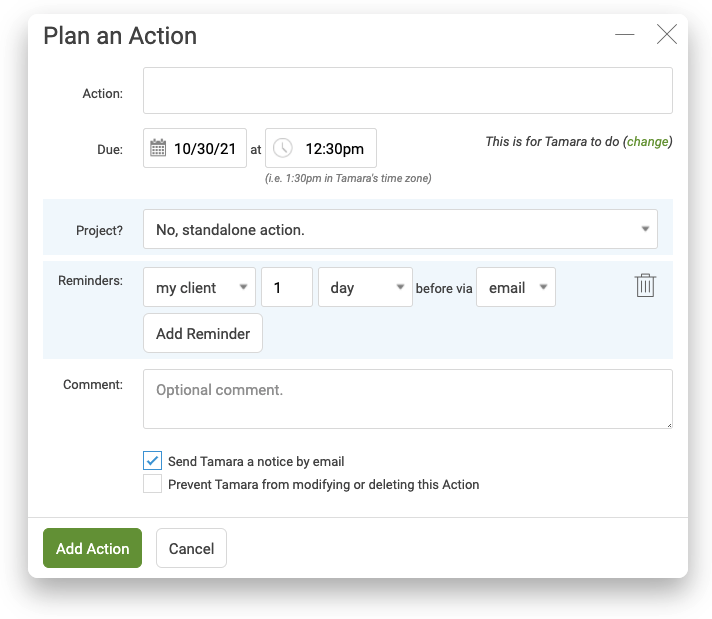712x619 pixels.
Task: Click the comment box resize handle
Action: (669, 425)
